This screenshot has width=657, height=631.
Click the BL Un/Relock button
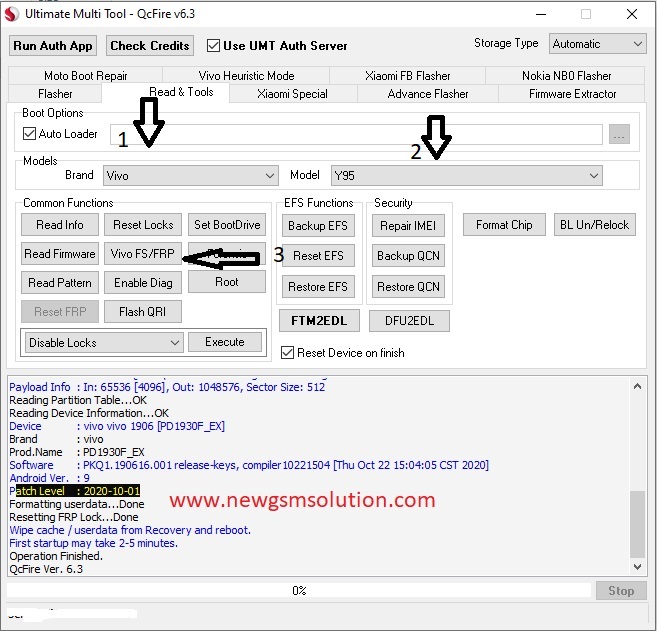(595, 225)
